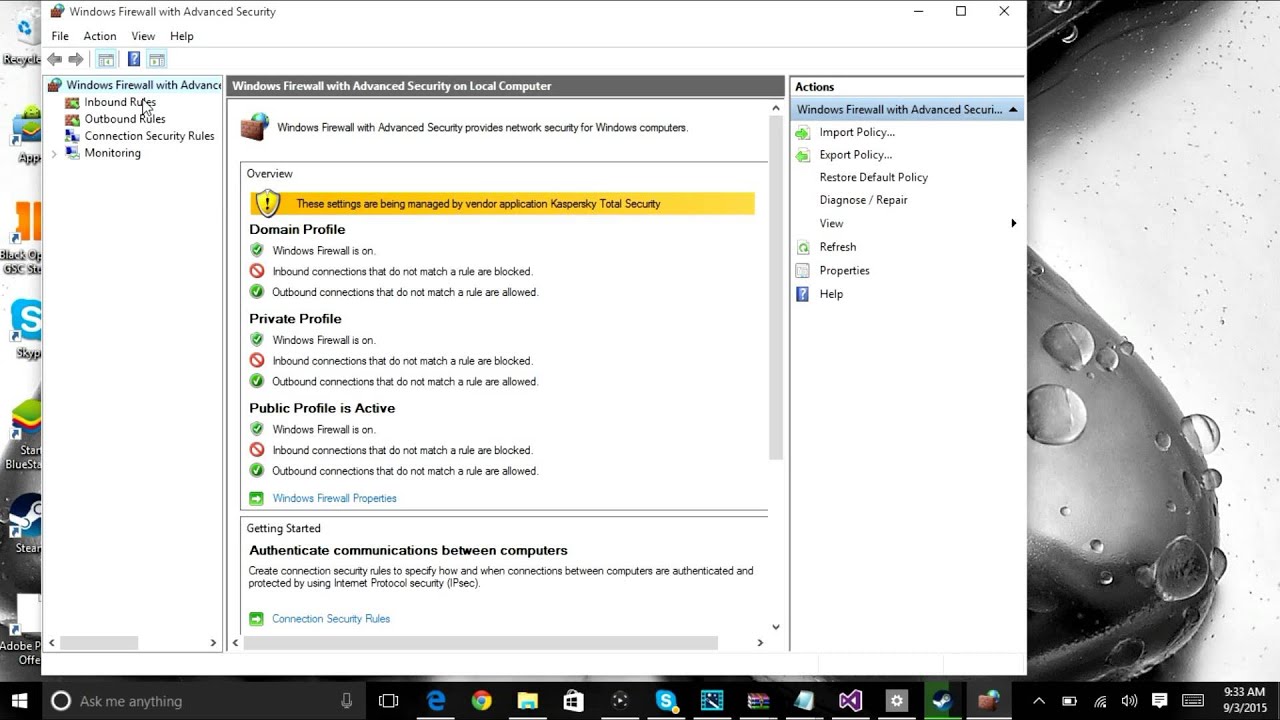Open Visual Studio from the taskbar
Screen dimensions: 1280x720
click(851, 701)
